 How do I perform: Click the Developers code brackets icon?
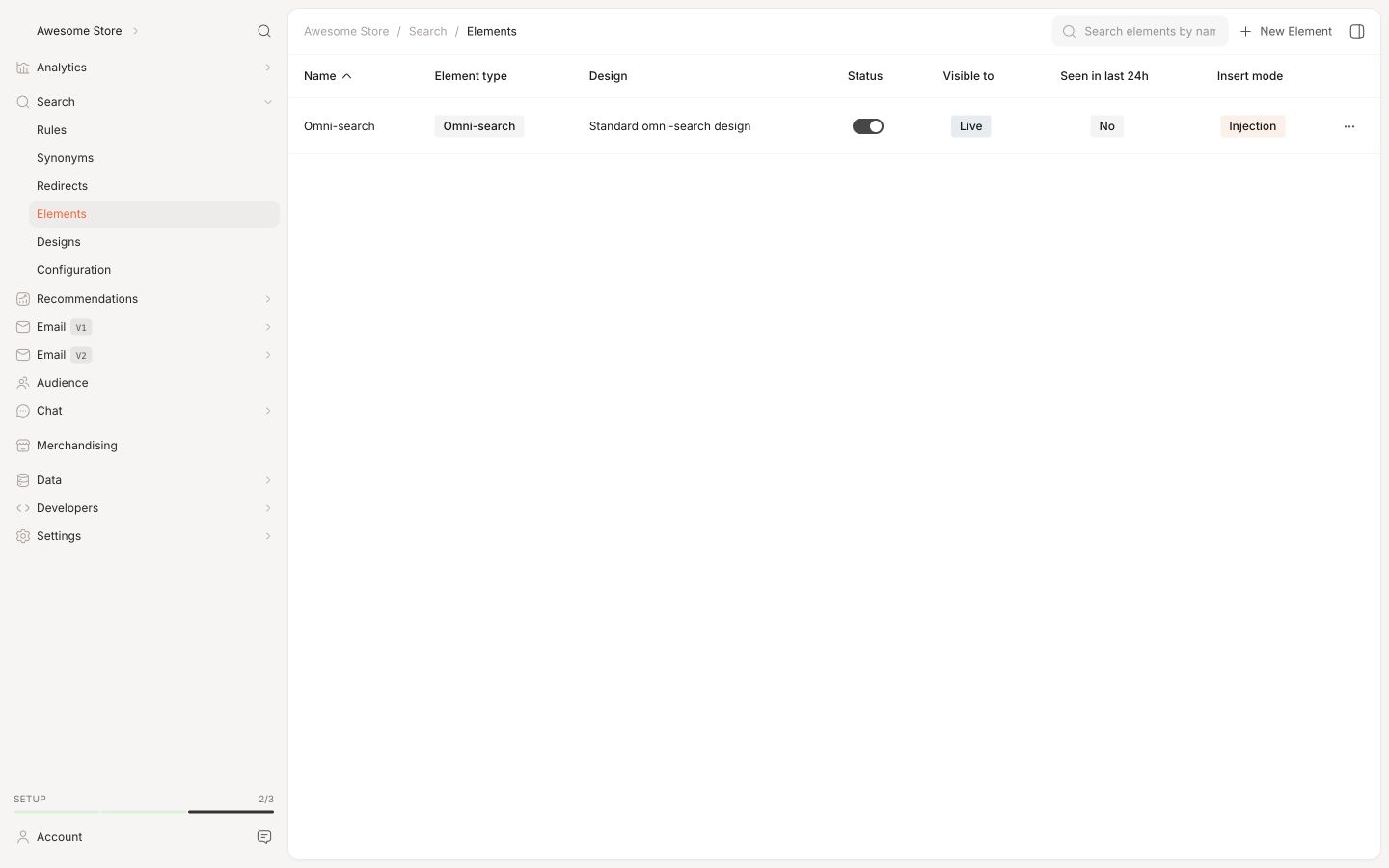coord(23,508)
